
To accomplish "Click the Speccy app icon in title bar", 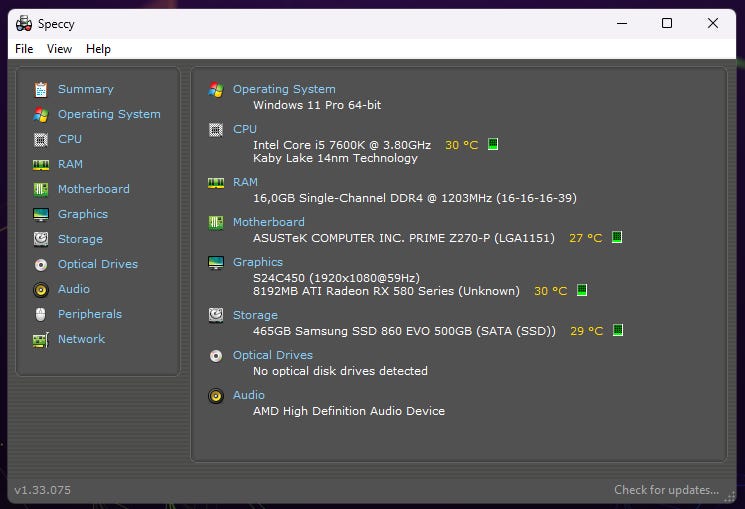I will tap(24, 23).
